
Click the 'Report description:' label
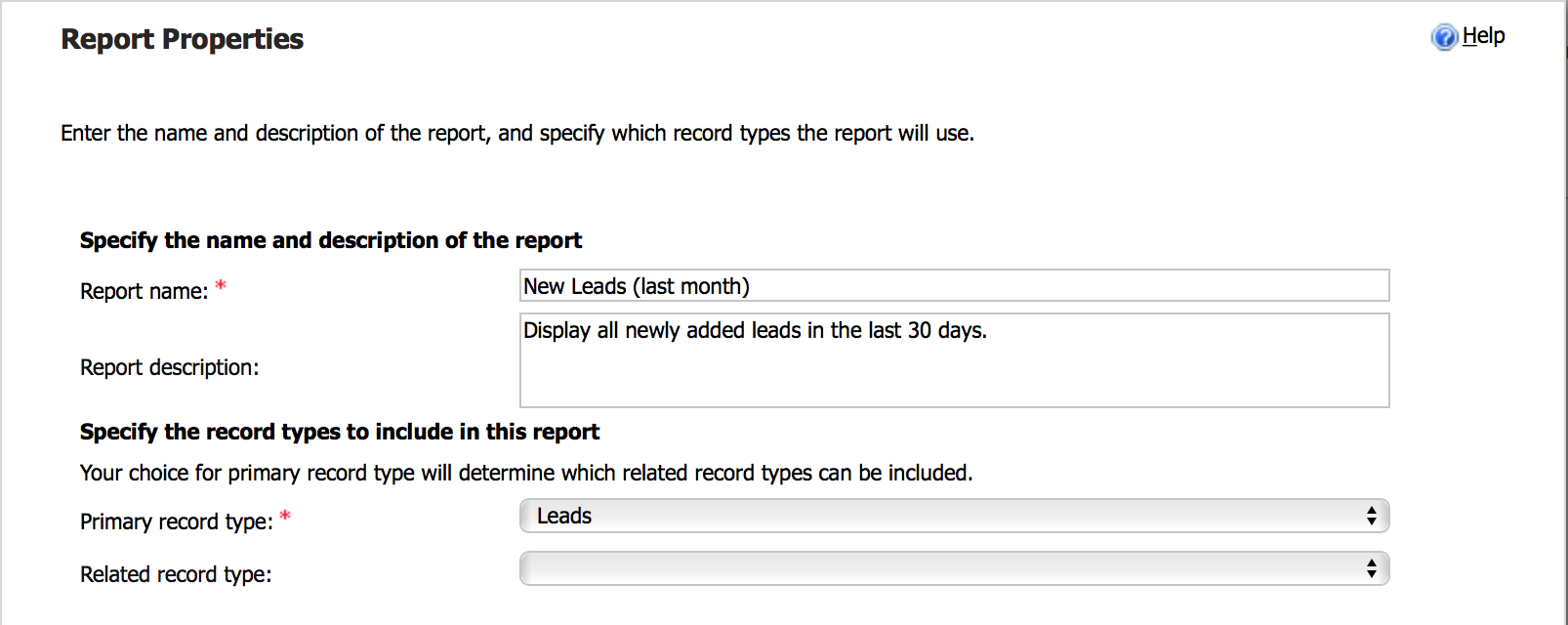170,367
